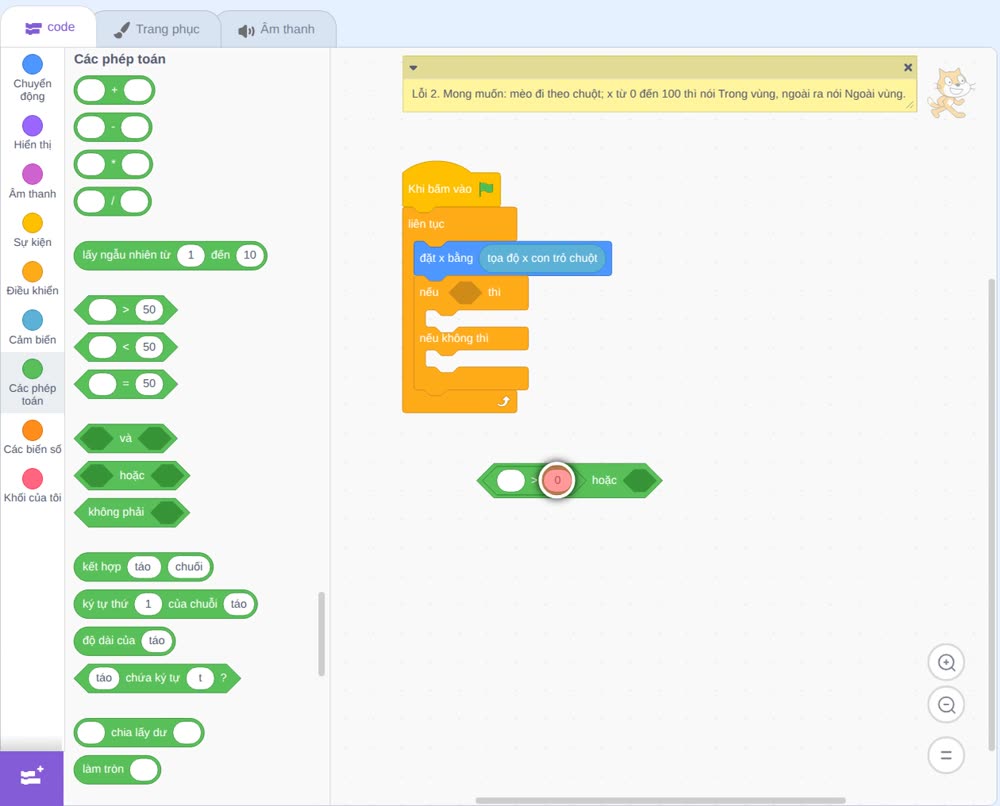The image size is (1000, 806).
Task: Switch to the Trang phục tab
Action: (x=157, y=29)
